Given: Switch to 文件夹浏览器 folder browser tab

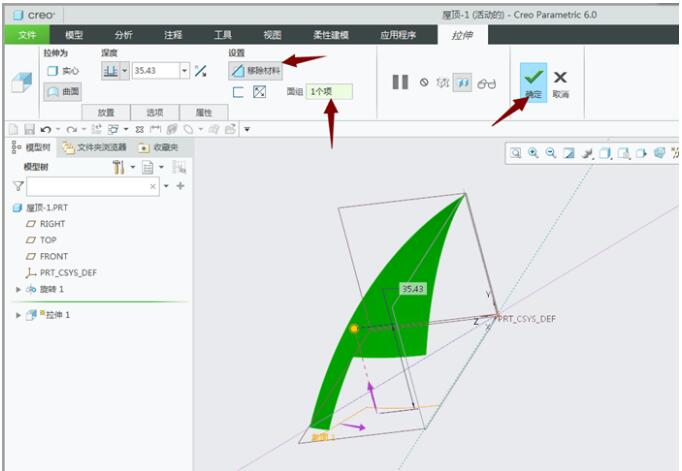Looking at the screenshot, I should (x=95, y=147).
